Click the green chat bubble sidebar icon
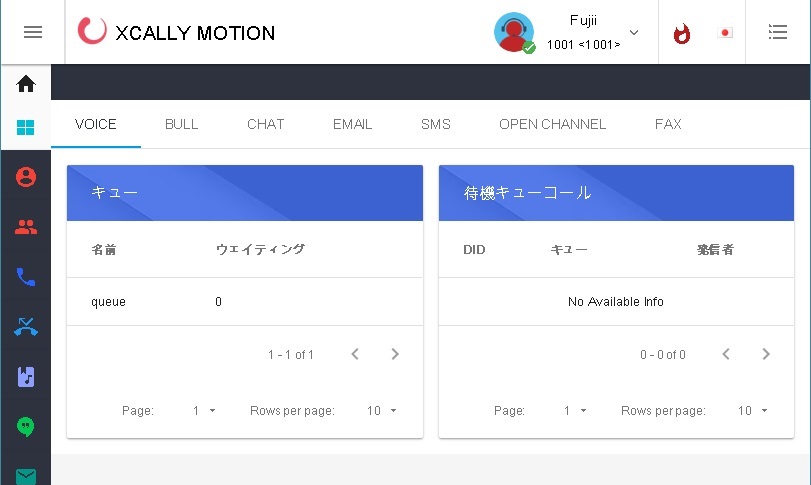 point(26,427)
